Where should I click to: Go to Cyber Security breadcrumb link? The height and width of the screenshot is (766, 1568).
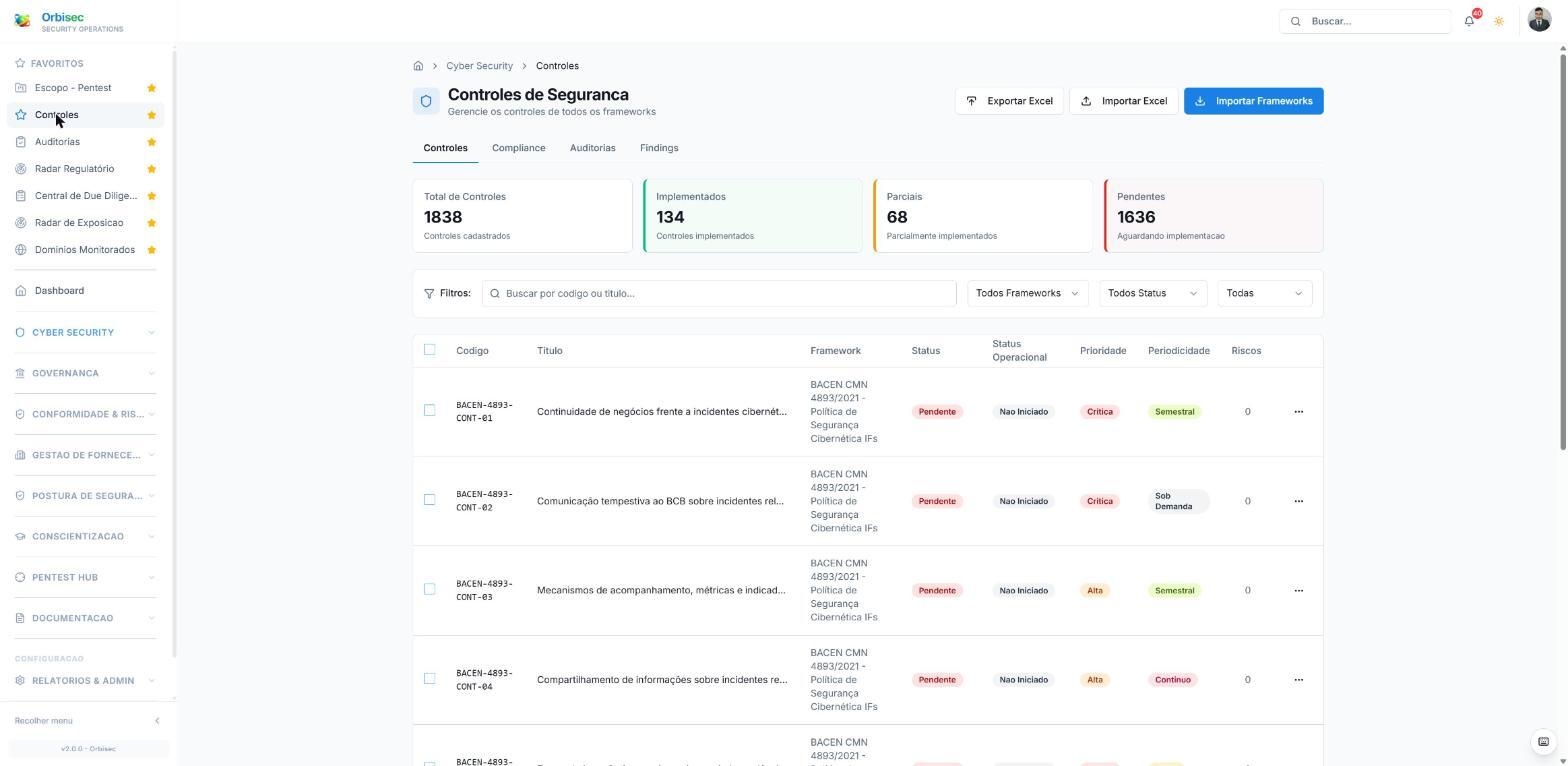click(479, 66)
